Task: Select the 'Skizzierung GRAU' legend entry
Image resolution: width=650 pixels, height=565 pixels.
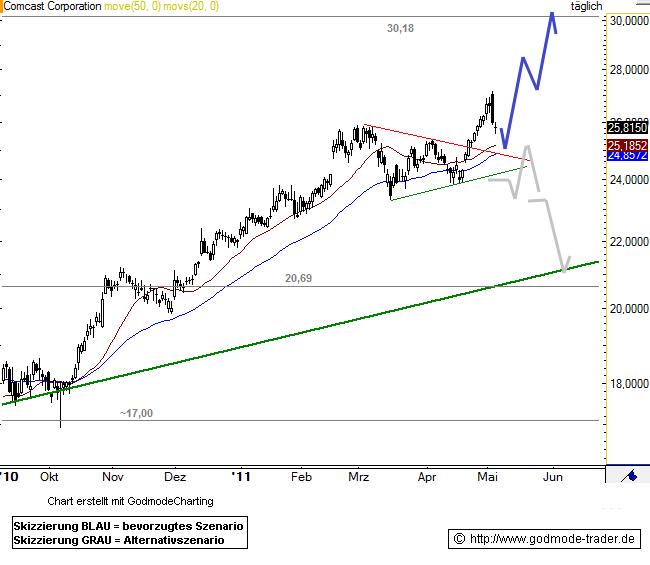Action: pos(119,540)
